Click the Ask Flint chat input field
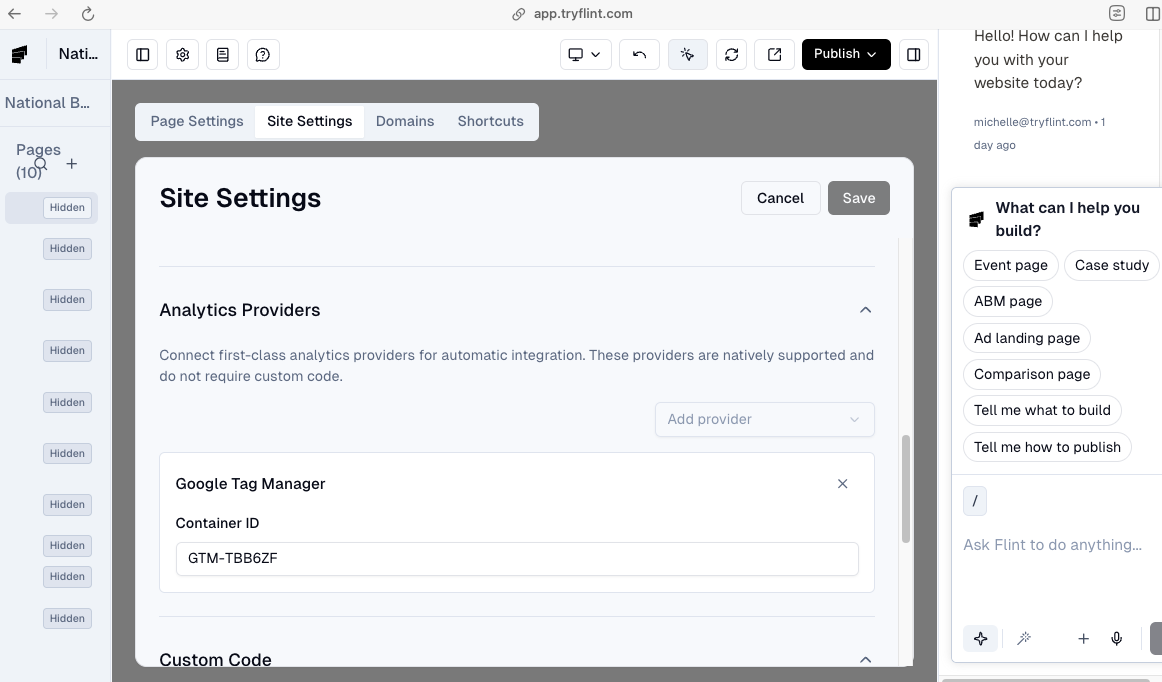 (1056, 545)
